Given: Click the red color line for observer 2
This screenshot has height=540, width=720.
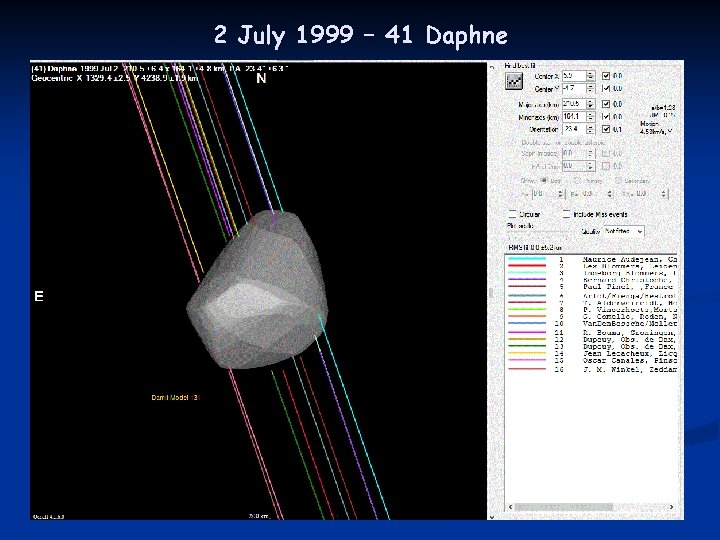Looking at the screenshot, I should tap(527, 266).
